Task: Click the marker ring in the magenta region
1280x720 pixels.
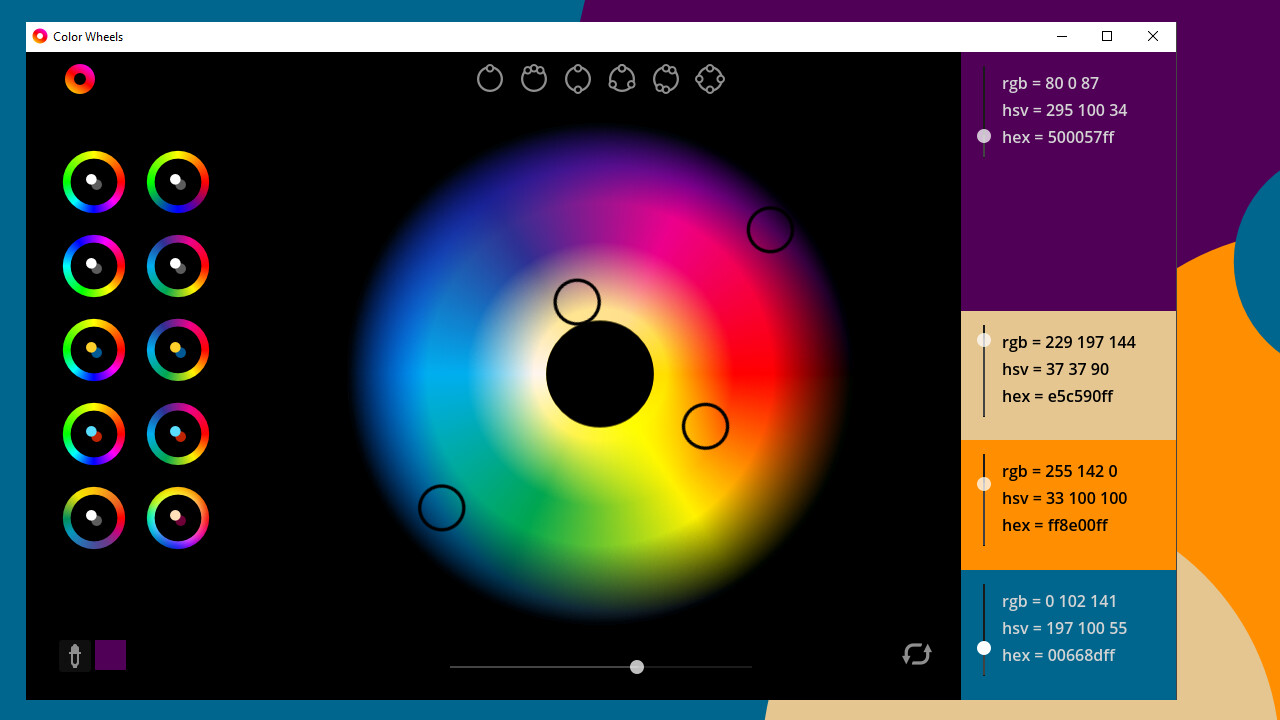Action: (x=770, y=229)
